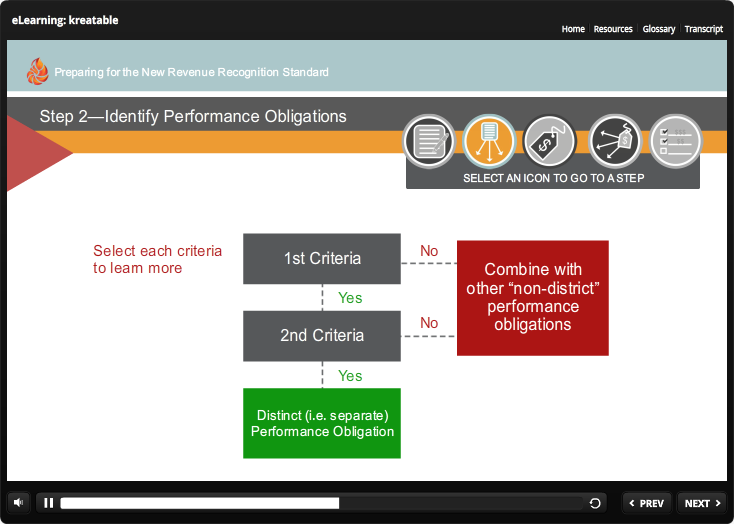Click the replay circular arrow icon
This screenshot has width=734, height=524.
coord(596,503)
